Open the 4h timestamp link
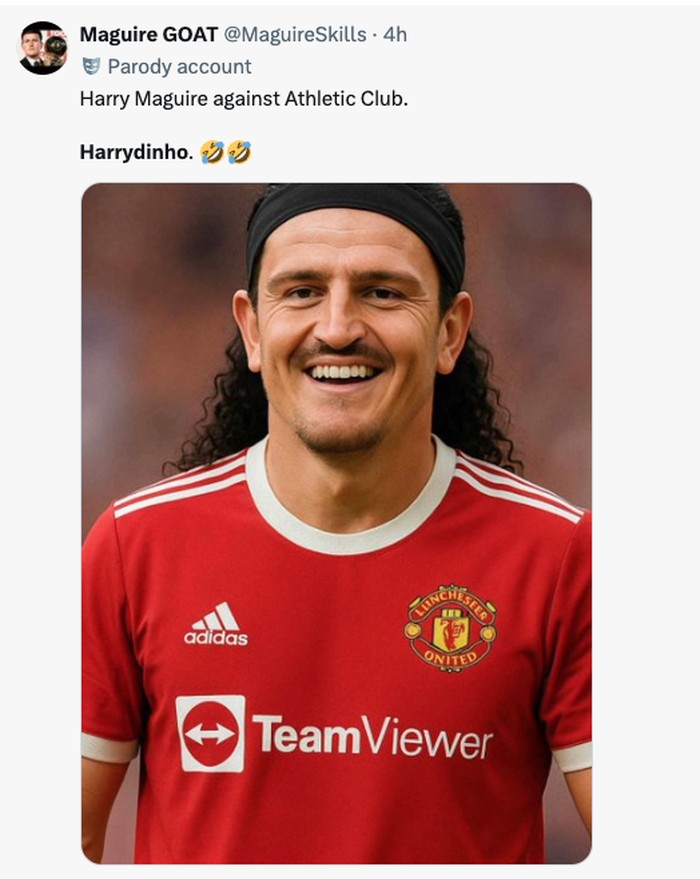This screenshot has width=700, height=879. coord(395,35)
